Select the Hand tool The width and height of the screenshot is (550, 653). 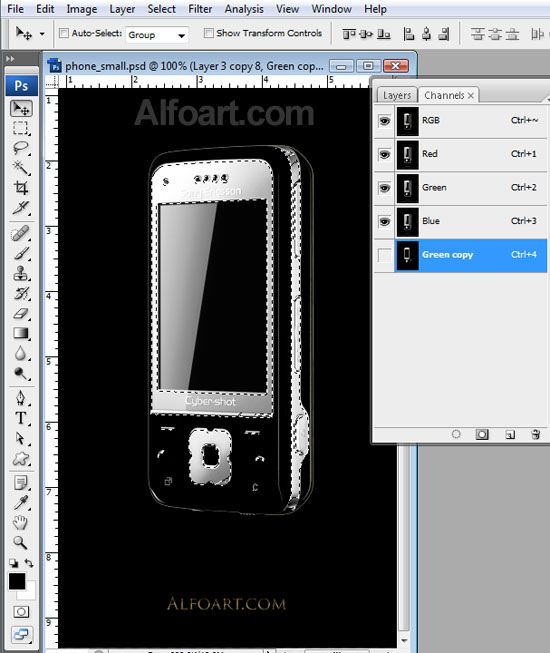pyautogui.click(x=21, y=523)
